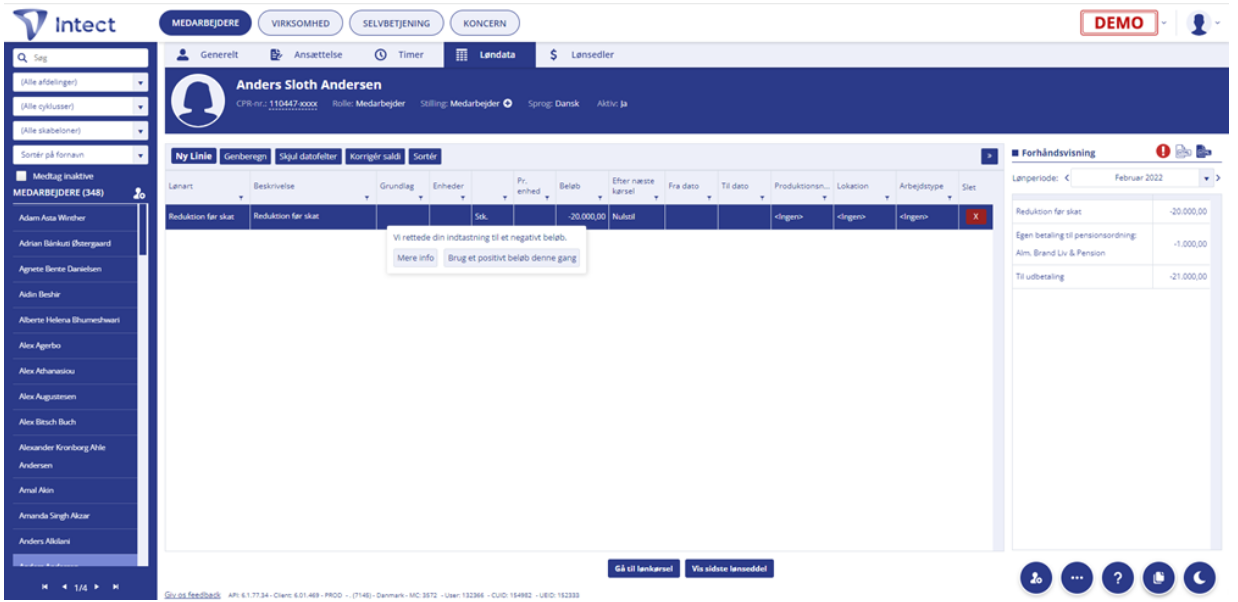Screen dimensions: 1238x602
Task: Click Brug et positivt beløb denne gang
Action: tap(511, 258)
